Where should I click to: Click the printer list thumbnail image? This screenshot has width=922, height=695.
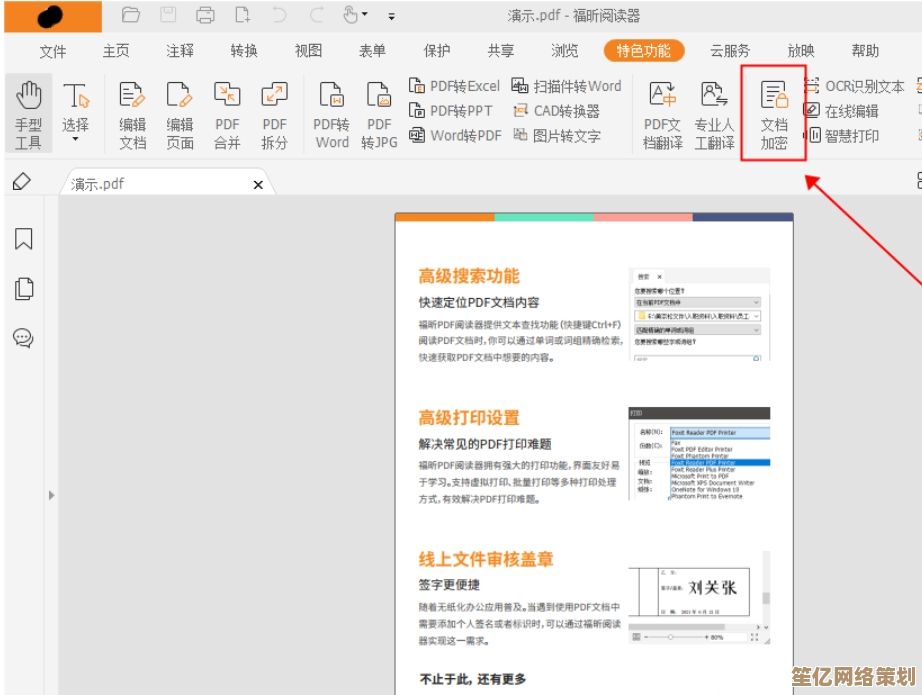click(x=699, y=453)
